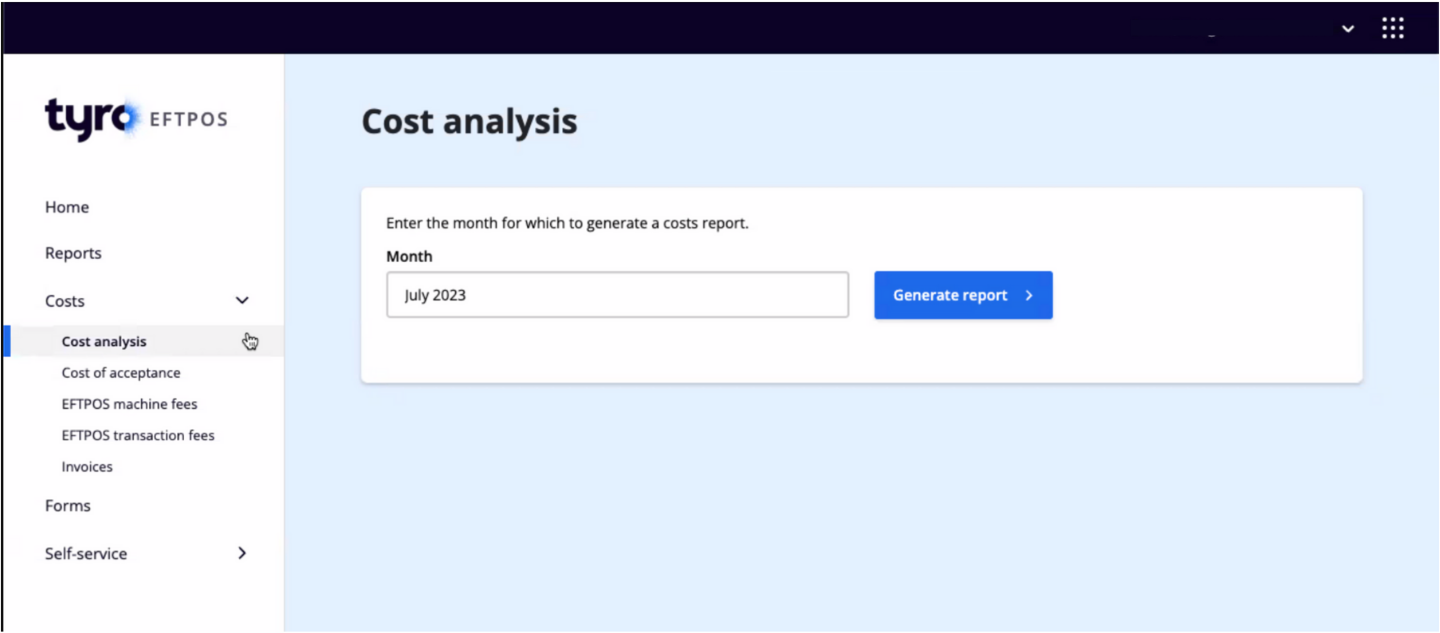The height and width of the screenshot is (633, 1440).
Task: Click the Tyro EFTPOS logo
Action: (x=136, y=118)
